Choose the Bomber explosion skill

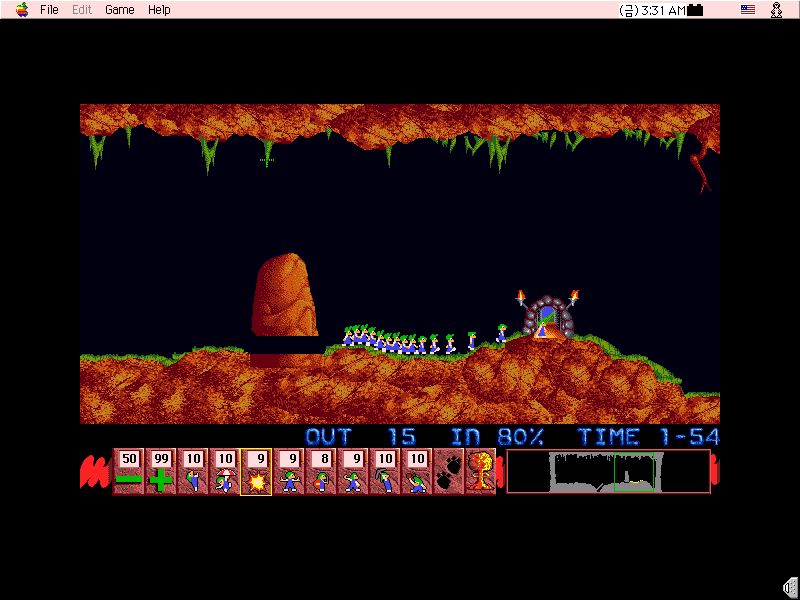click(x=256, y=472)
